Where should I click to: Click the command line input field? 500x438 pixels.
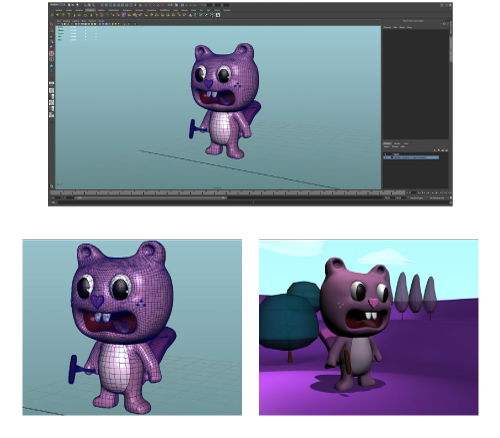(155, 202)
